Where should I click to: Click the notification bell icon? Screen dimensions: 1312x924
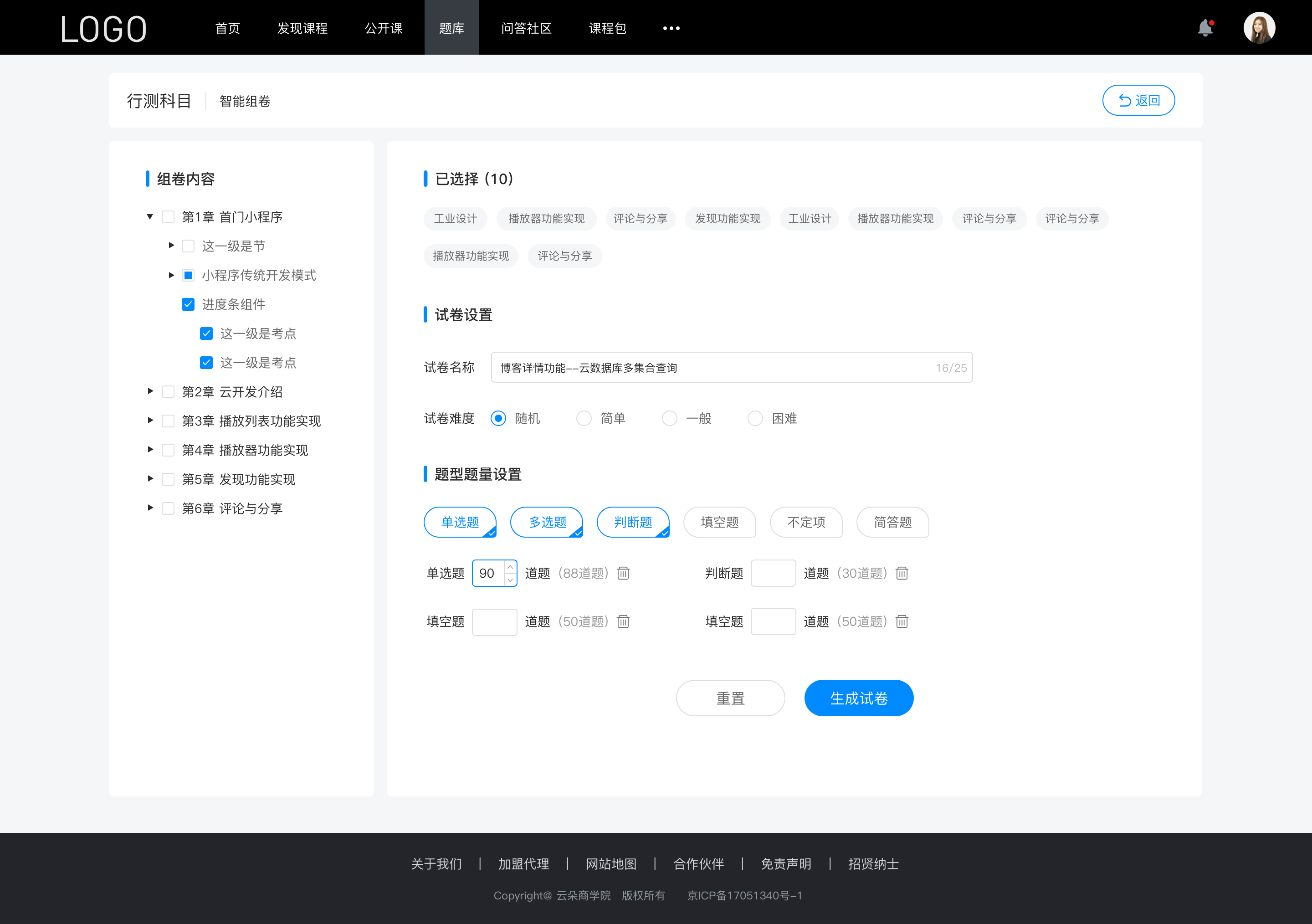tap(1208, 27)
